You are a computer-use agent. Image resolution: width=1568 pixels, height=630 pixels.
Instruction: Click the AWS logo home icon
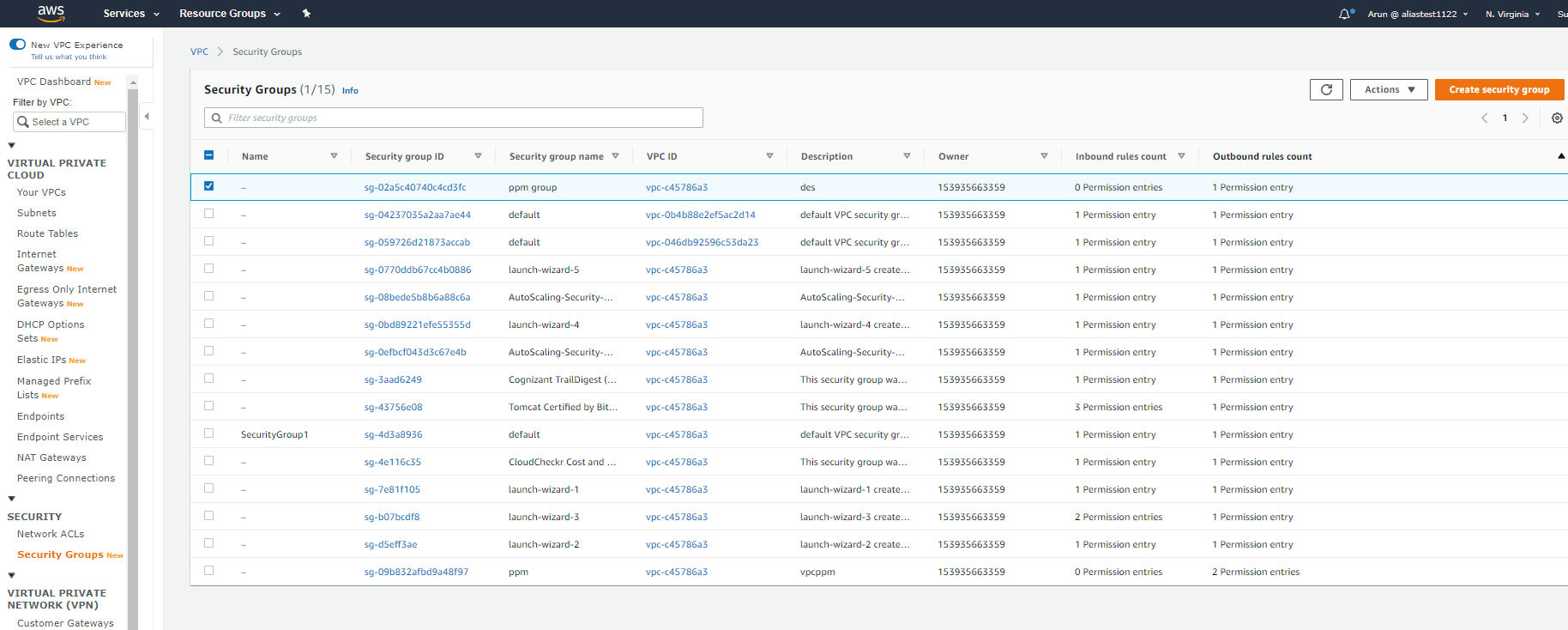(x=51, y=13)
